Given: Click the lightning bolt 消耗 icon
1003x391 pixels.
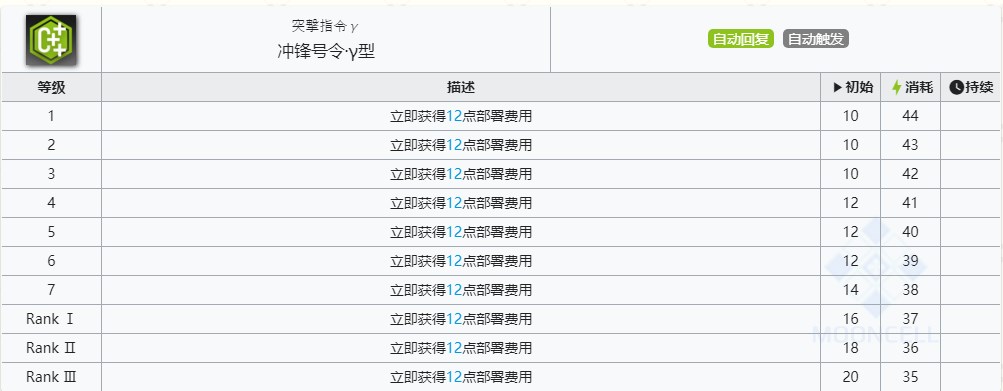Looking at the screenshot, I should [x=896, y=88].
